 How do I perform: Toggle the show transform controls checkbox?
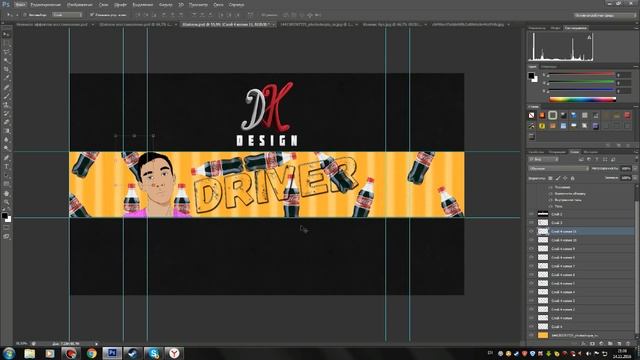pos(92,15)
